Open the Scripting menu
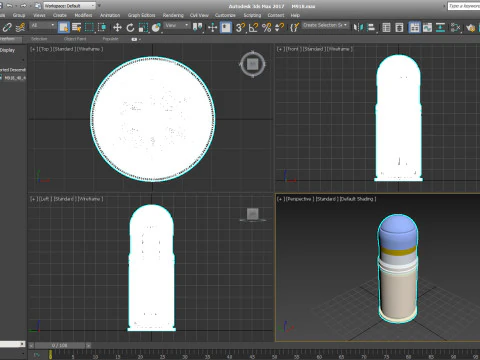 coord(252,15)
